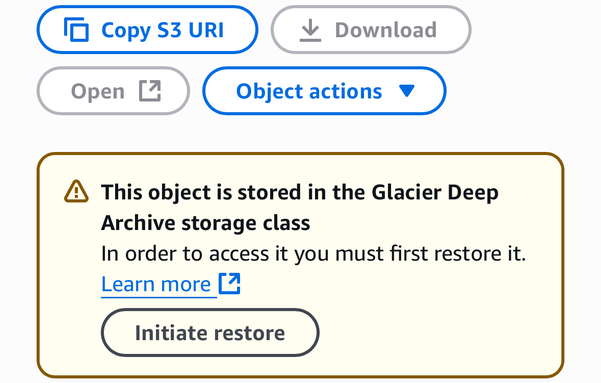
Task: Click the word 'Download' on its button
Action: click(x=386, y=30)
